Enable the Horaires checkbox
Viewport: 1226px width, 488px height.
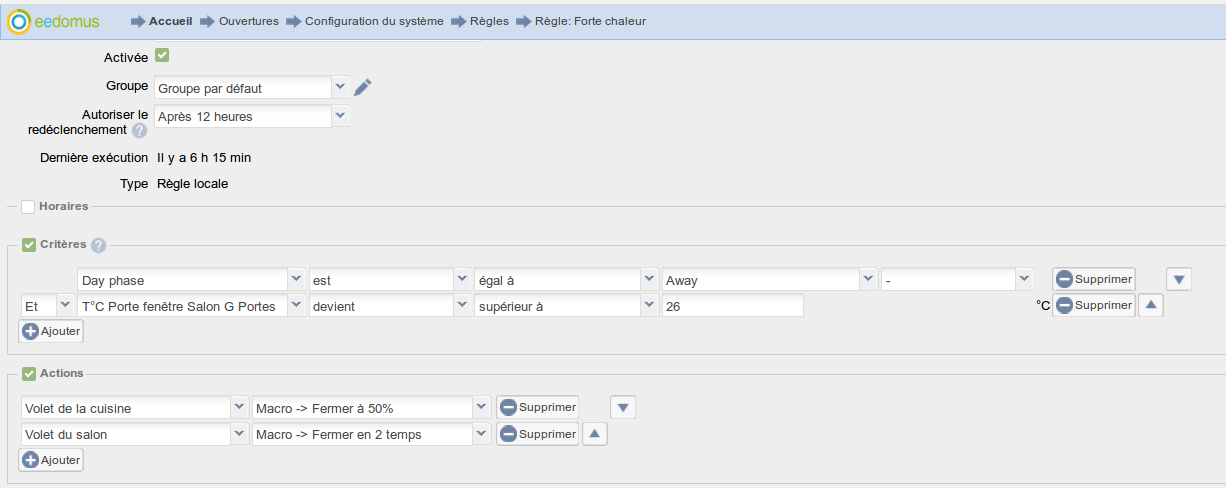pos(28,207)
